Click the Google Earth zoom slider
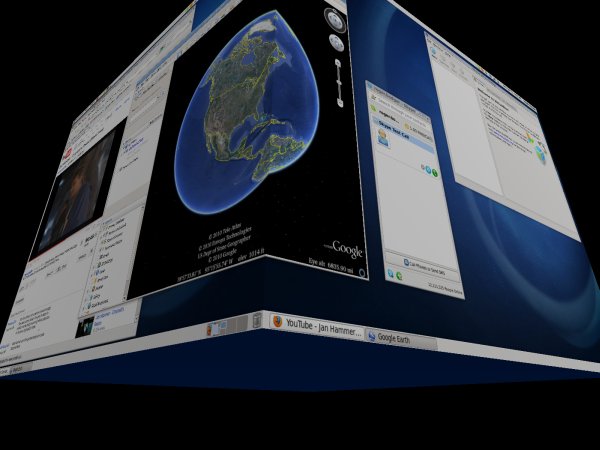The height and width of the screenshot is (450, 600). [x=339, y=83]
